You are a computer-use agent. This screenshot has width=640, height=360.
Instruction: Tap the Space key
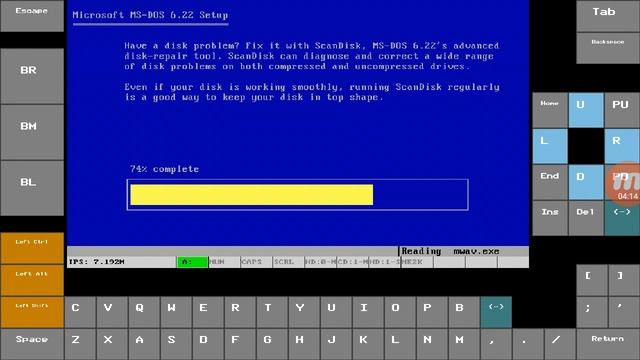tap(32, 344)
